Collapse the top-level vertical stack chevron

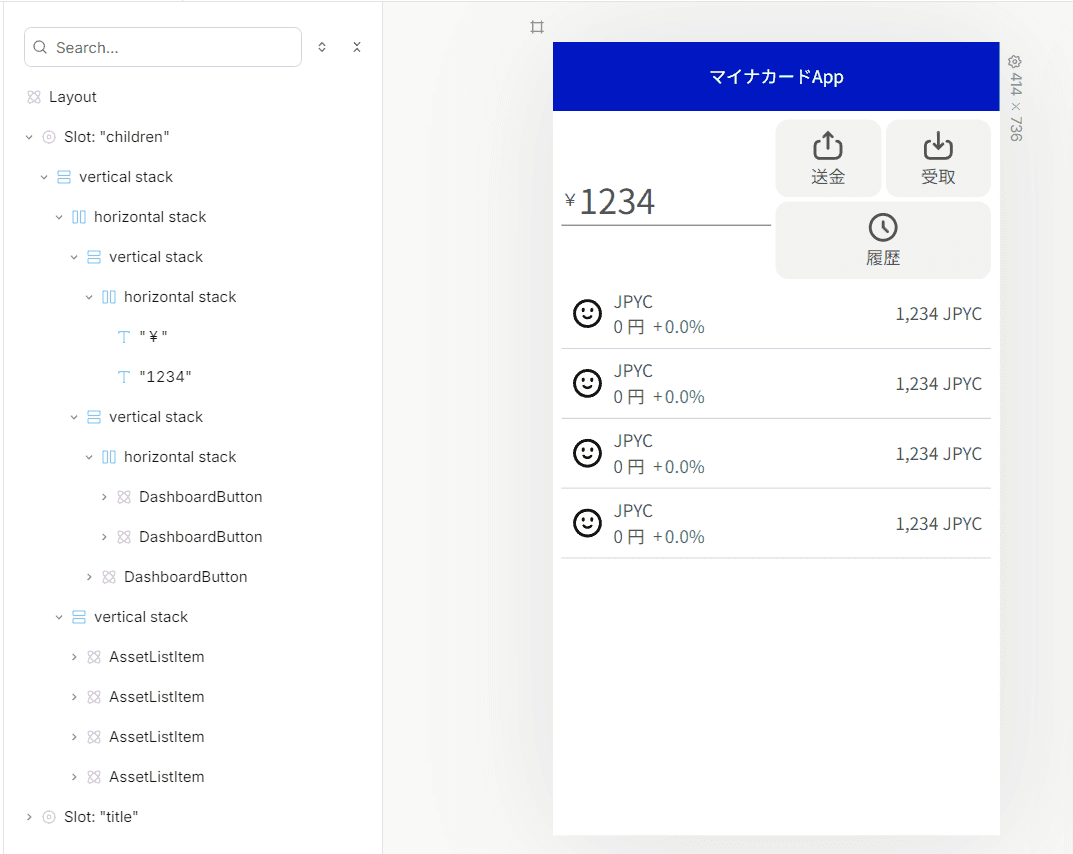tap(44, 177)
